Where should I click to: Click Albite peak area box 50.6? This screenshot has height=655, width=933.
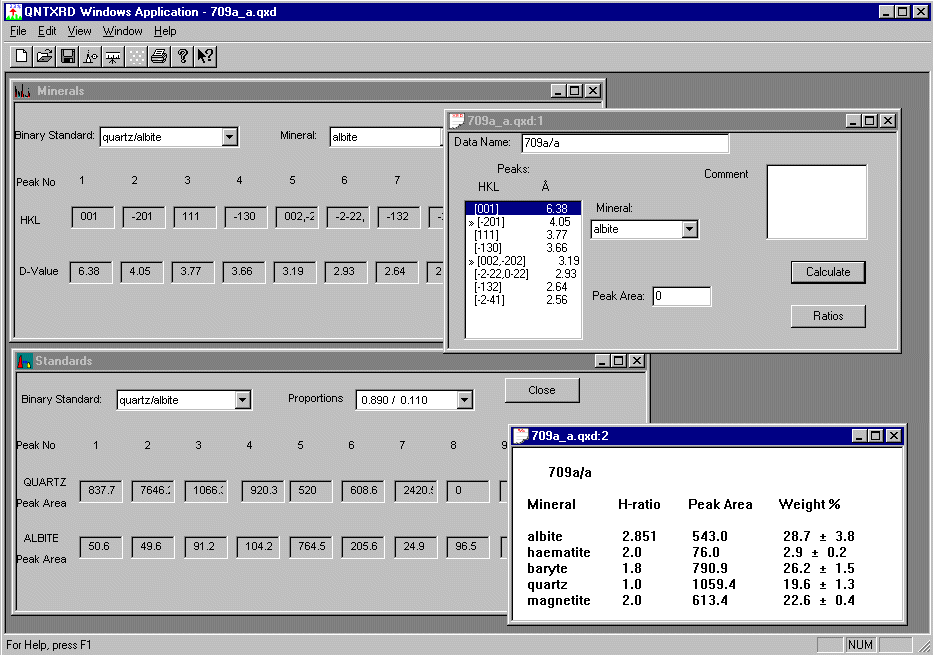(101, 547)
